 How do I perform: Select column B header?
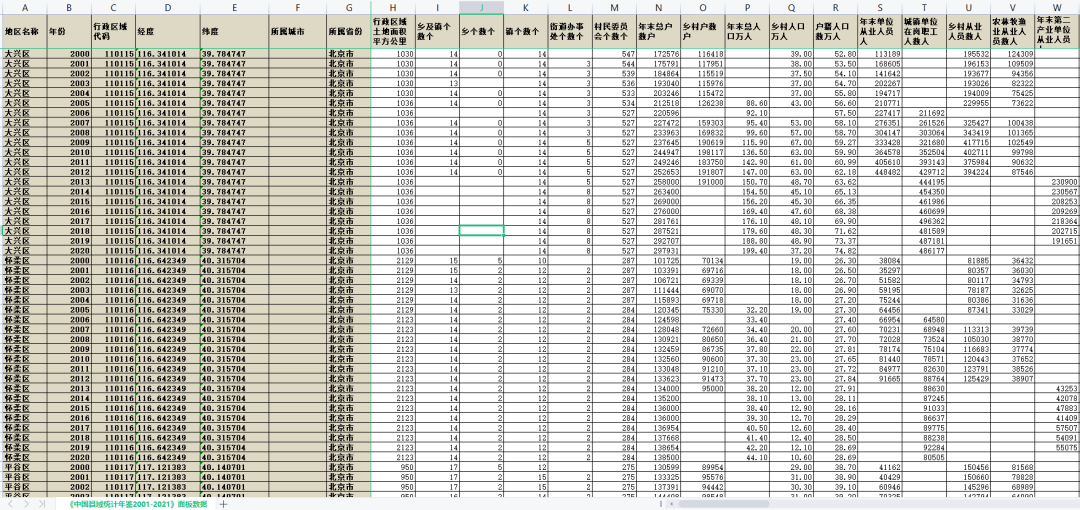(x=69, y=7)
